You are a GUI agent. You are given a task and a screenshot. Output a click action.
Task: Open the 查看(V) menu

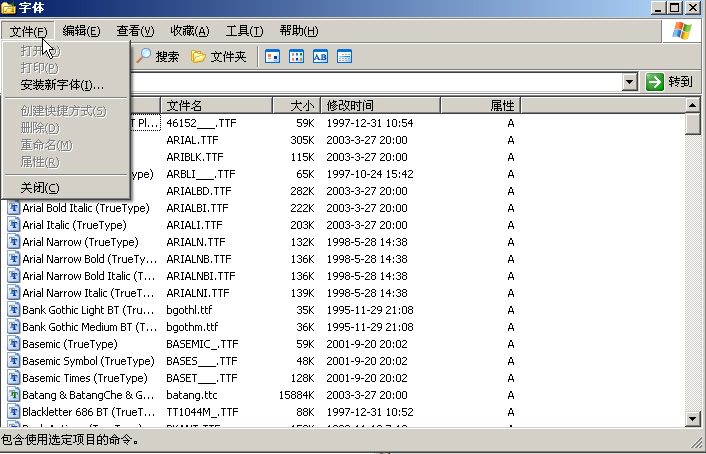(x=135, y=31)
